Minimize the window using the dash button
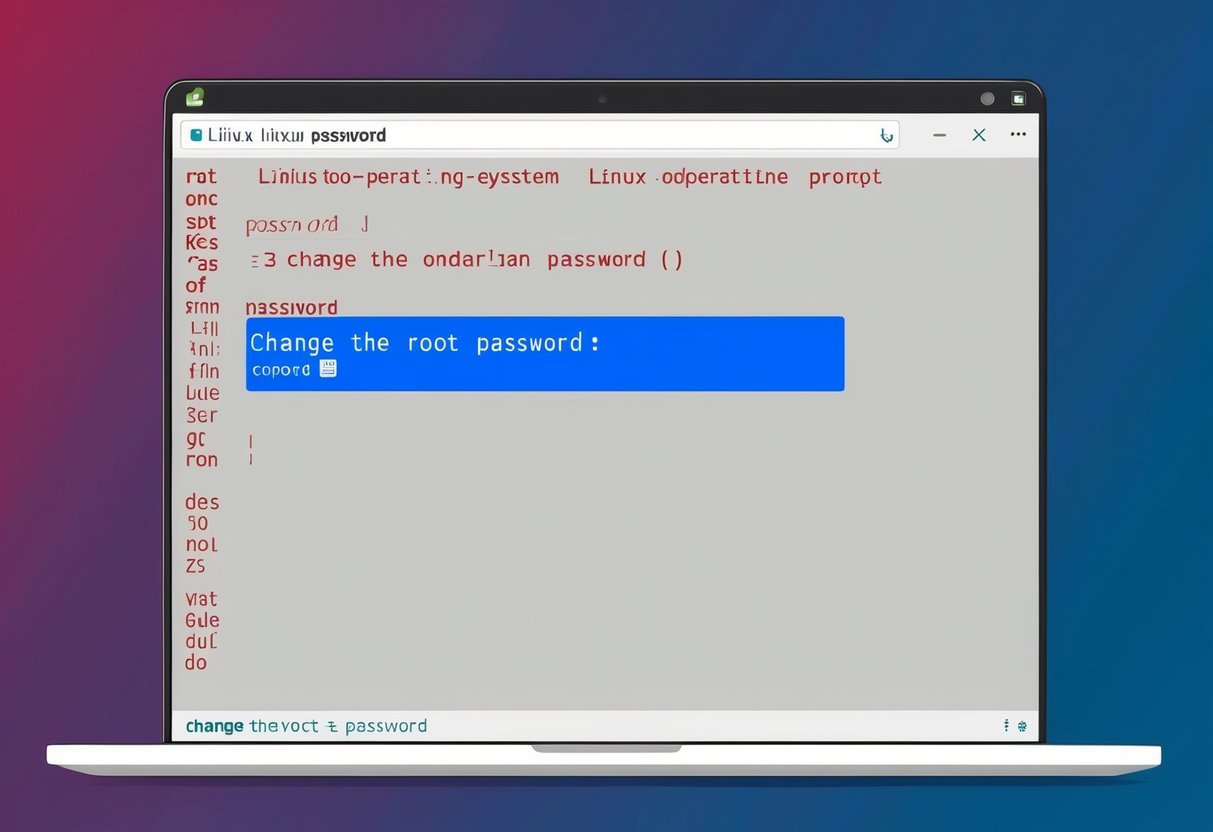Screen dimensions: 1213x832 point(939,135)
